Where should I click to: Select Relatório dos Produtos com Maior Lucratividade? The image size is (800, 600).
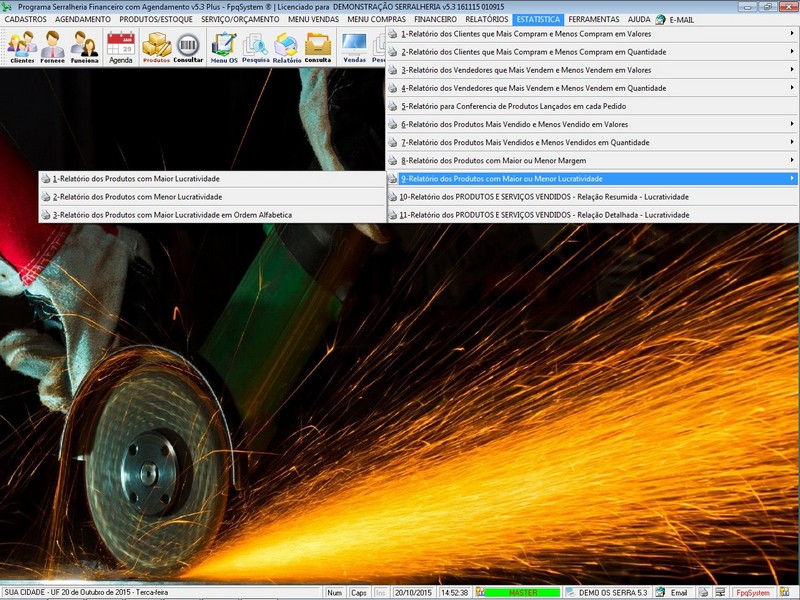(x=136, y=178)
